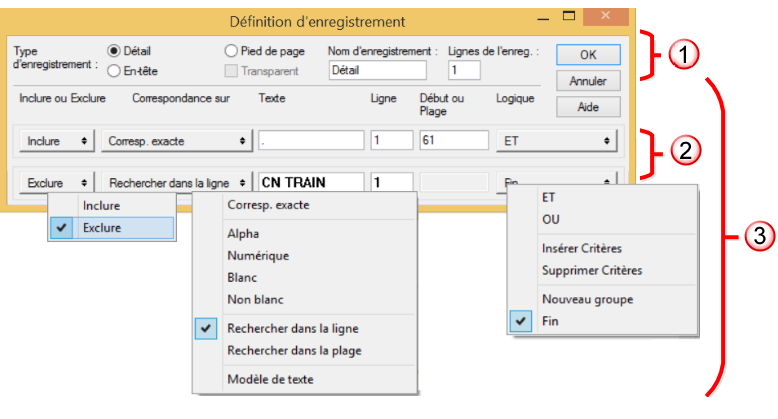Click the CN TRAIN text field

[310, 183]
